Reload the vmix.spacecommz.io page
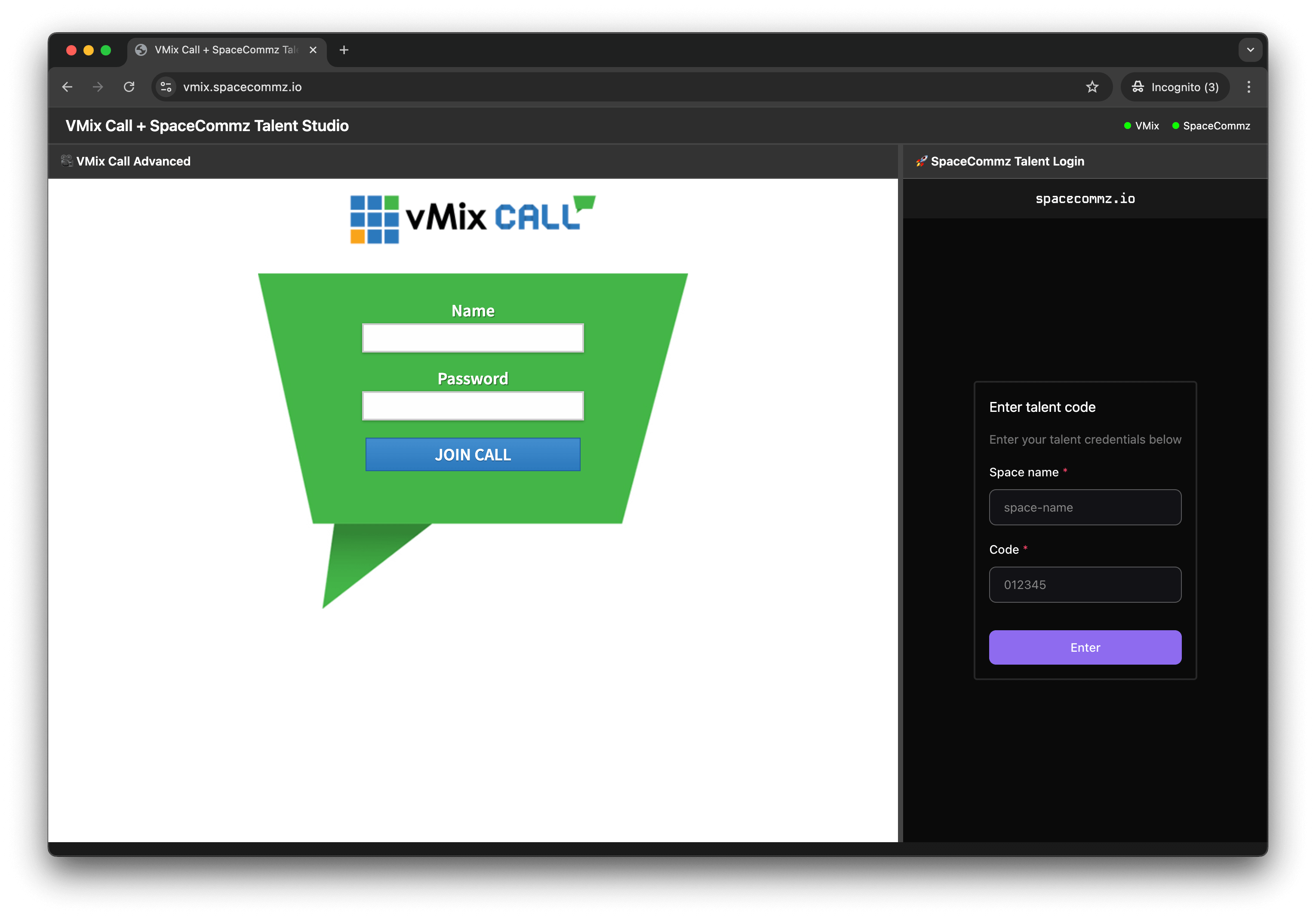The width and height of the screenshot is (1316, 920). coord(129,87)
